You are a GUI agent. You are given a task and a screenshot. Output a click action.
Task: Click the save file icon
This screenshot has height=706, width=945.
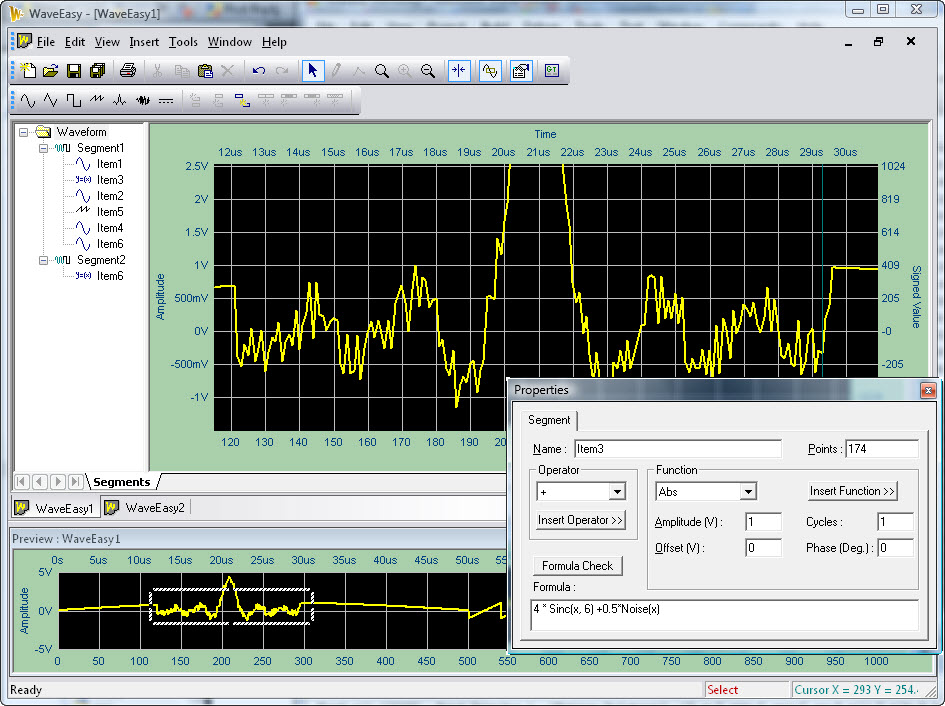[74, 70]
